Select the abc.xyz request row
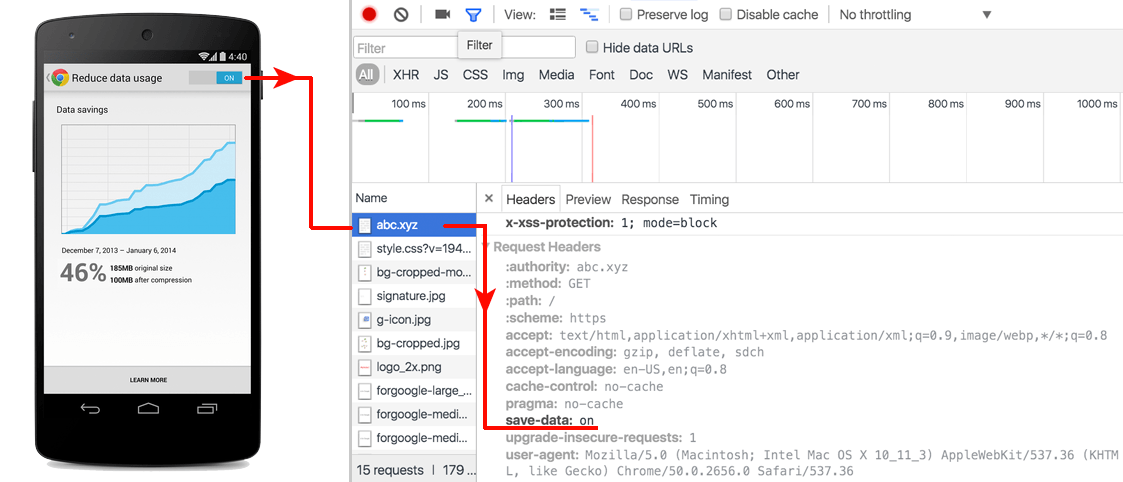This screenshot has height=482, width=1123. (x=414, y=226)
